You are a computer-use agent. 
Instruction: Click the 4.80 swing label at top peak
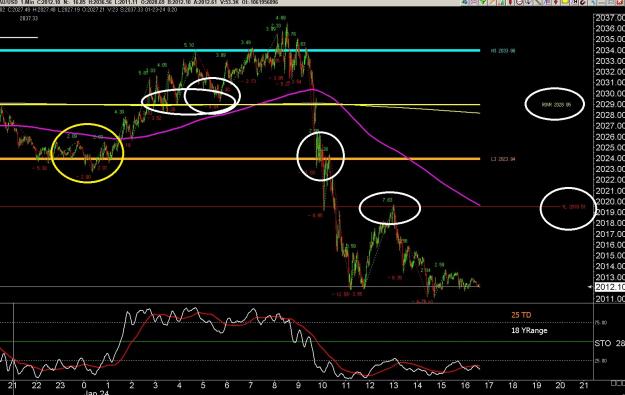281,18
